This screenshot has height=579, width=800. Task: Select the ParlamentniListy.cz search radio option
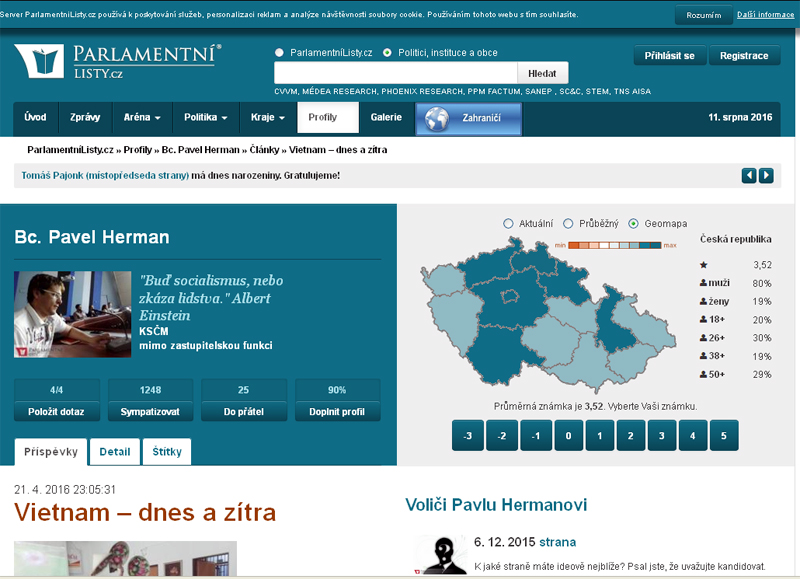pos(279,53)
